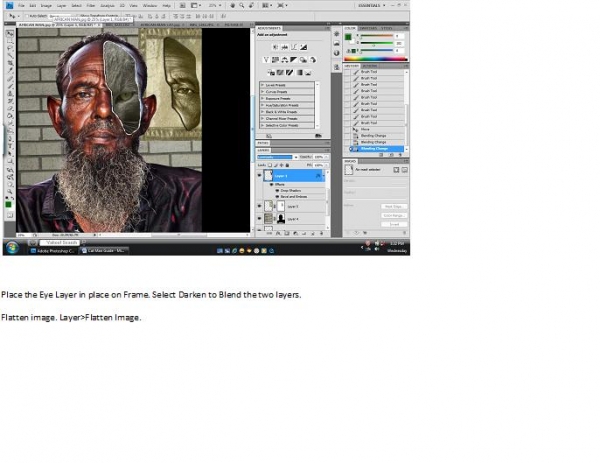Expand Curves Presets list
600x463 pixels.
(262, 92)
